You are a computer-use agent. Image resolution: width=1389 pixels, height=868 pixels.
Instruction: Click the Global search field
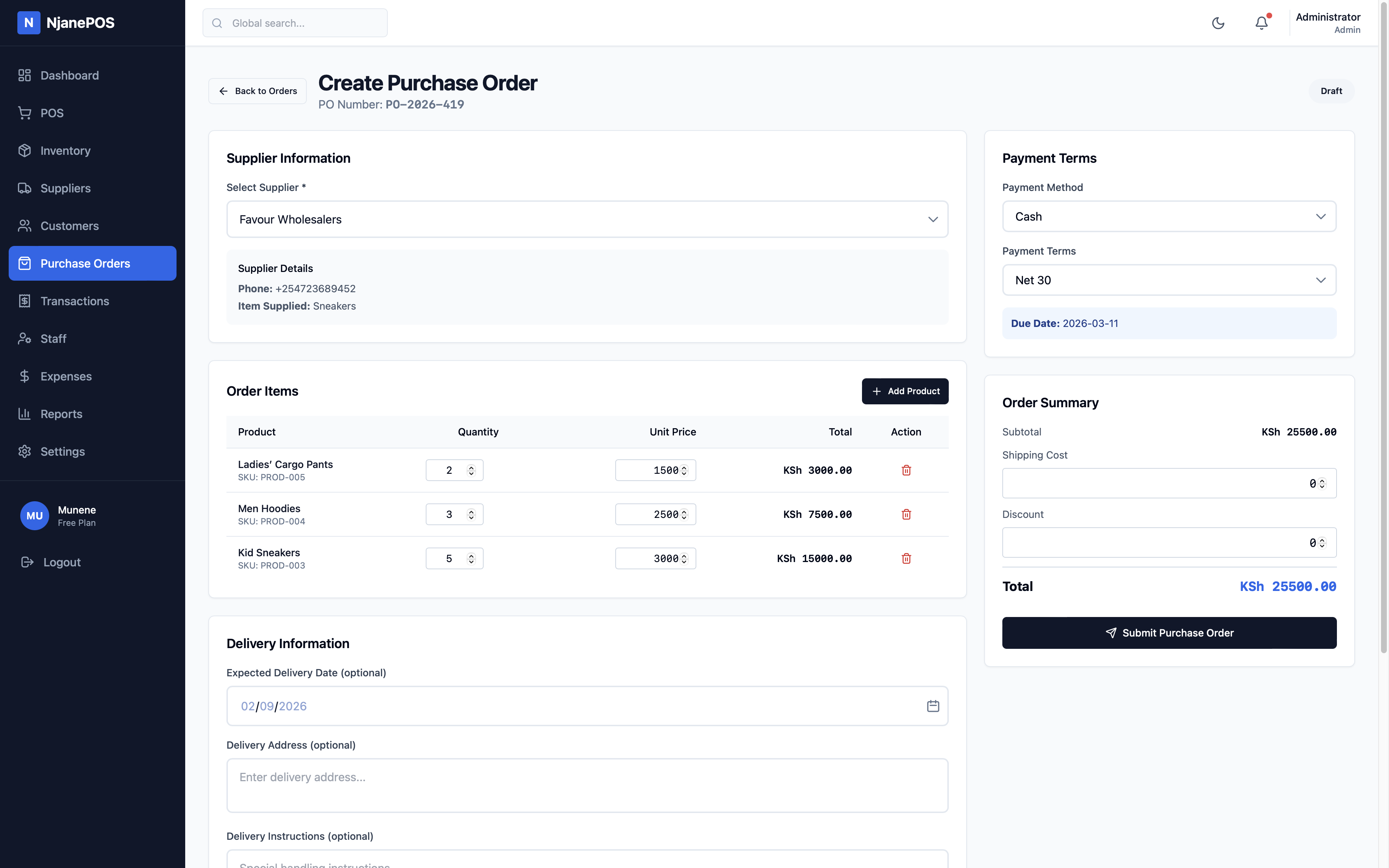point(294,23)
